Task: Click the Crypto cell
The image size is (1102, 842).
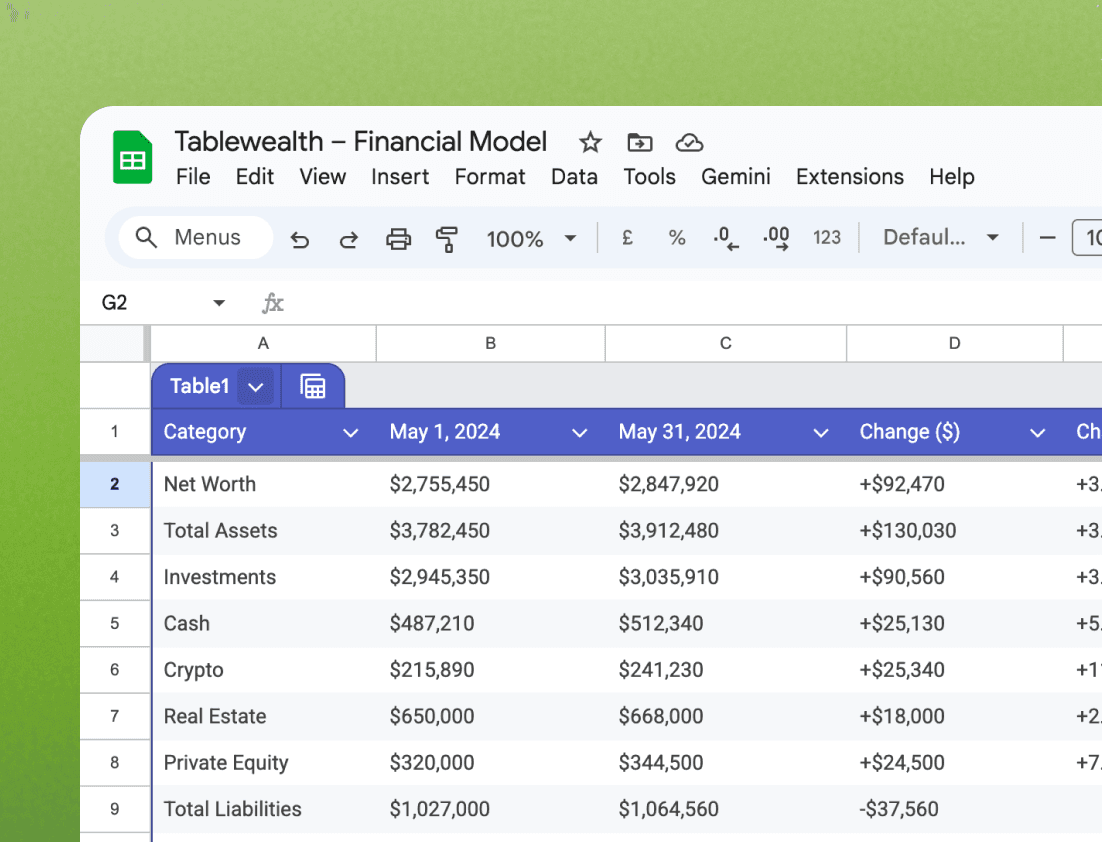Action: coord(264,670)
